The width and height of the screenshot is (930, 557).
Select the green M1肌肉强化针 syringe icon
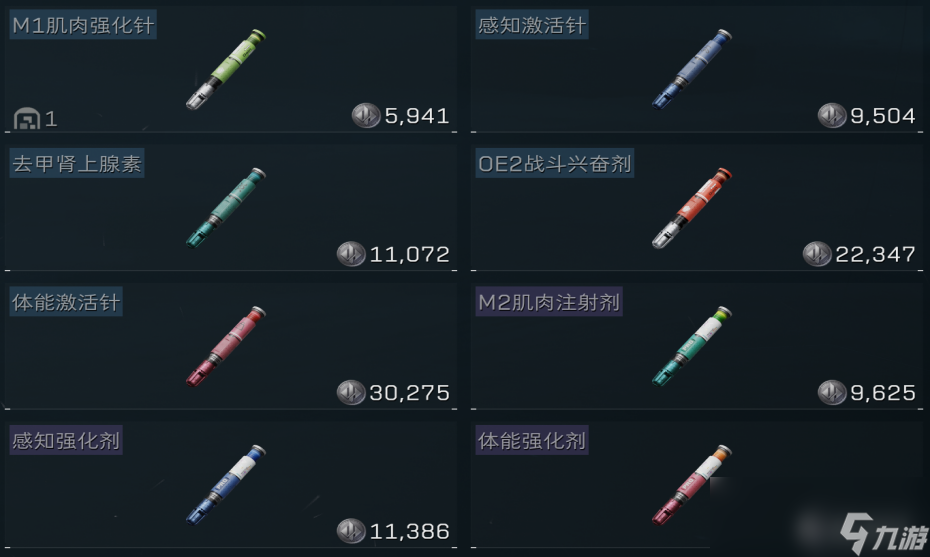[226, 69]
